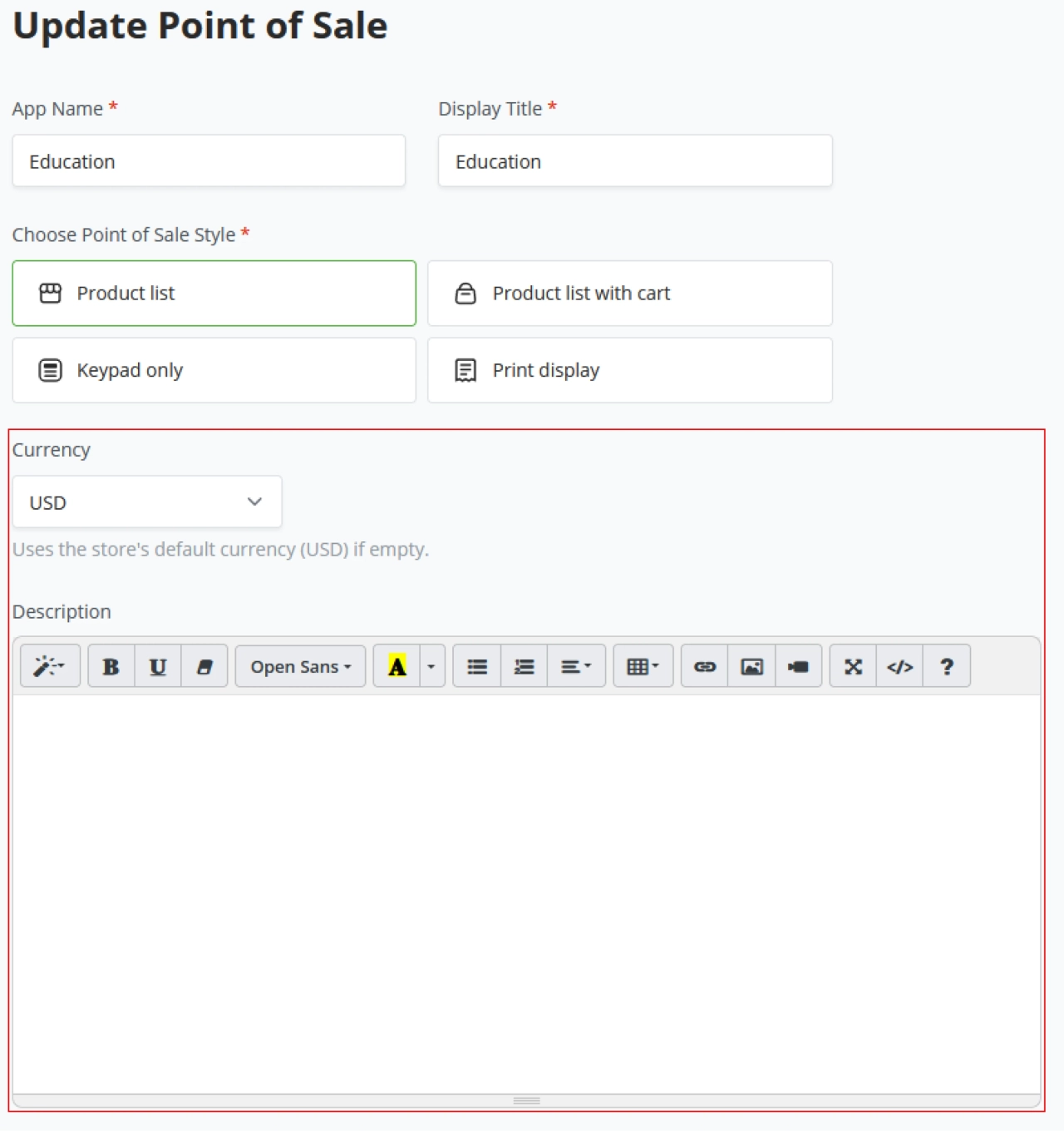Expand the Open Sans font dropdown
Screen dimensions: 1064x1131
[300, 667]
